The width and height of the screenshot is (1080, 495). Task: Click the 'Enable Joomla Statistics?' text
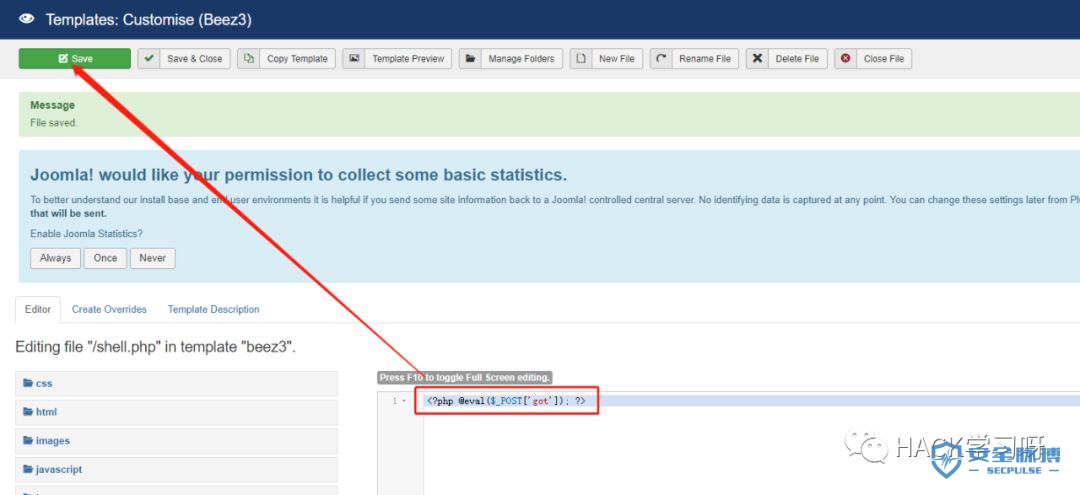point(87,233)
